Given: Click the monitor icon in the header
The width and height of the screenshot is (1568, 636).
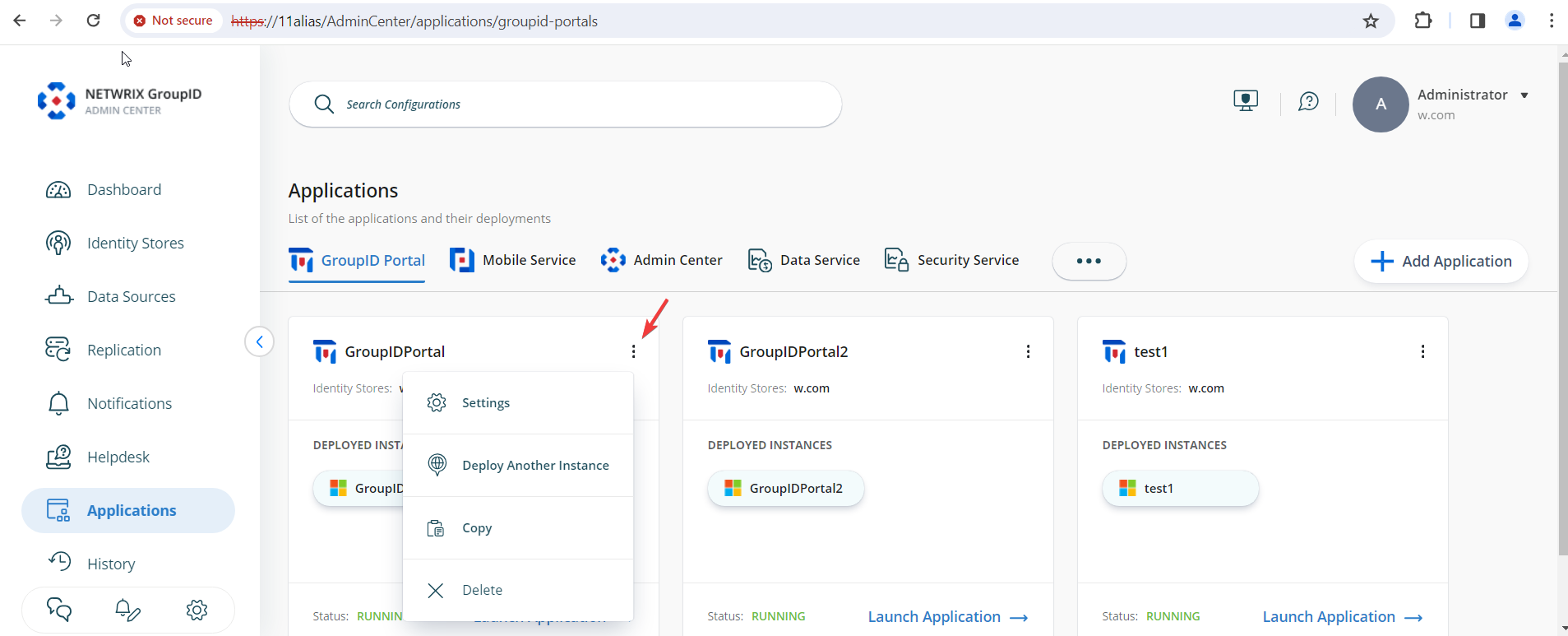Looking at the screenshot, I should [1246, 101].
